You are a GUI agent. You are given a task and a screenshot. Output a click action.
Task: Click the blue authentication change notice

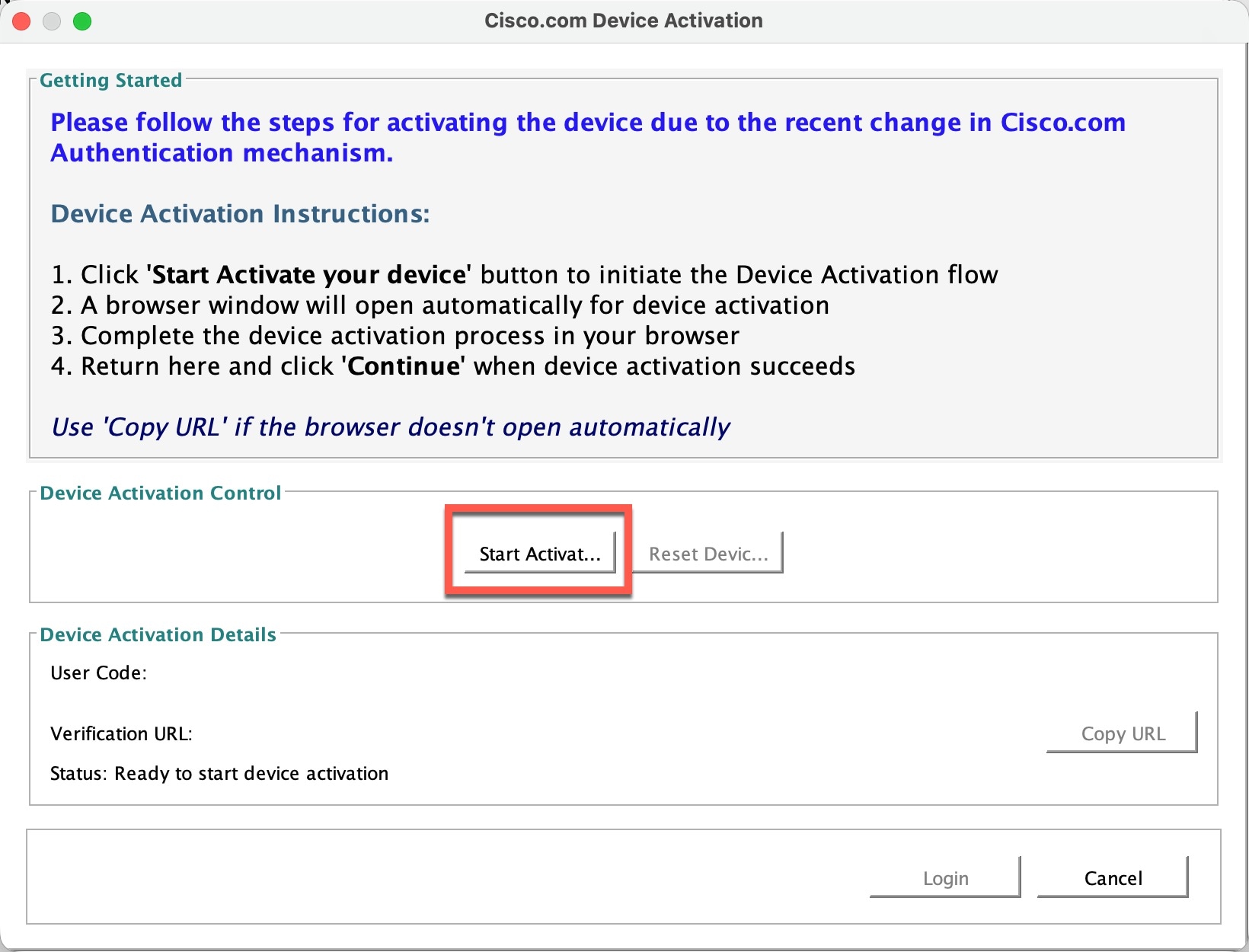586,137
